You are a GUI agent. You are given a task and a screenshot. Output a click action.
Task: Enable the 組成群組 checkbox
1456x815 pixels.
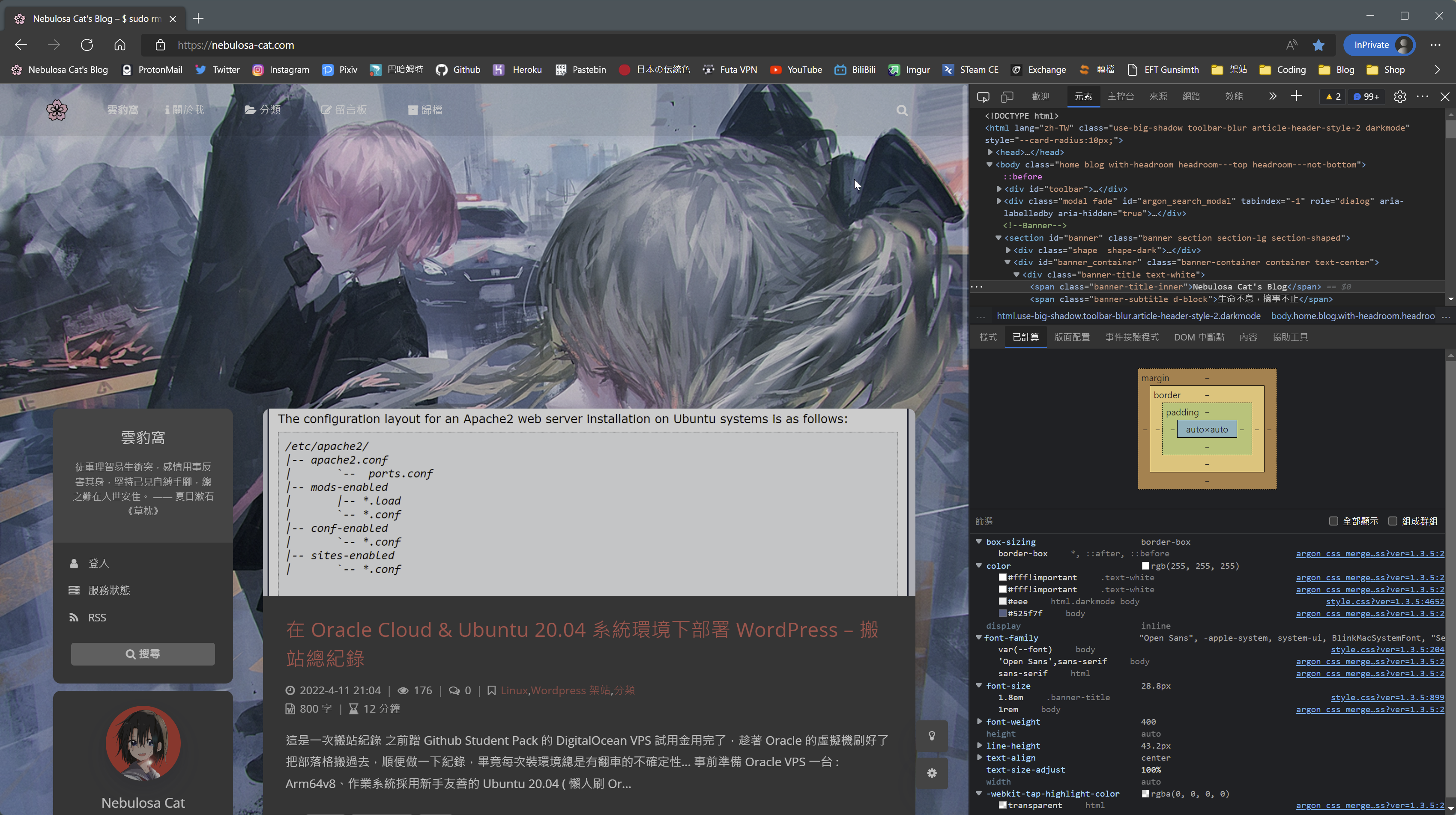(x=1393, y=521)
